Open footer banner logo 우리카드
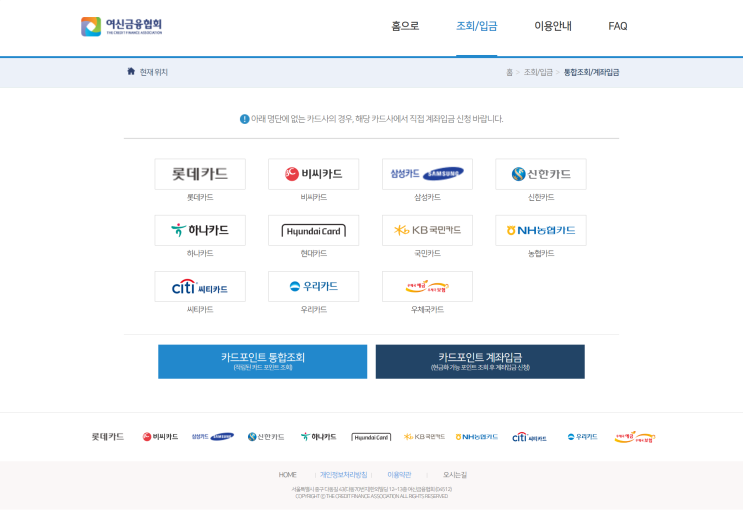Screen dimensions: 743x510 click(582, 437)
